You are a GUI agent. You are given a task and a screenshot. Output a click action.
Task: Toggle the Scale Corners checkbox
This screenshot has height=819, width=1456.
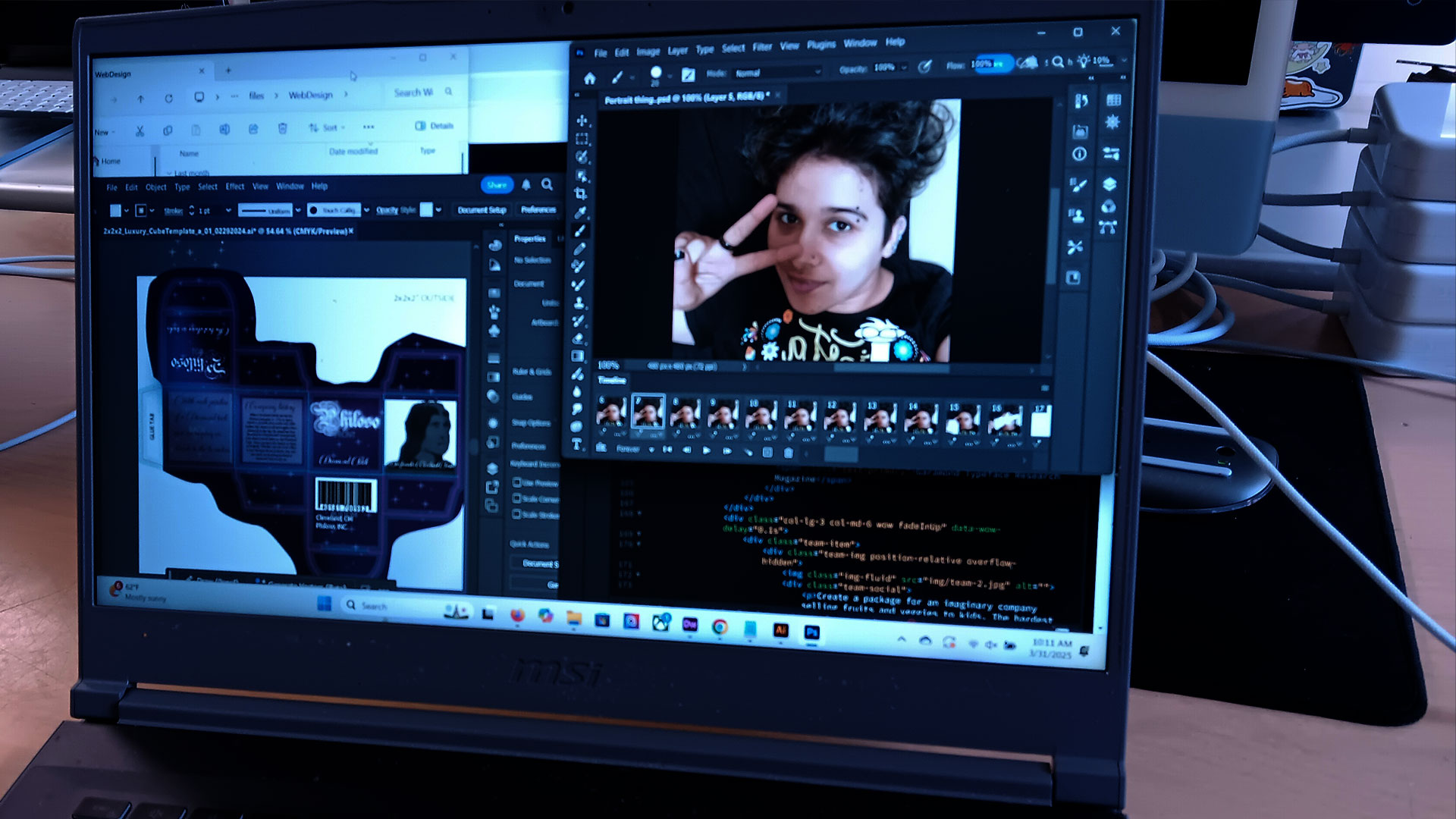(516, 498)
